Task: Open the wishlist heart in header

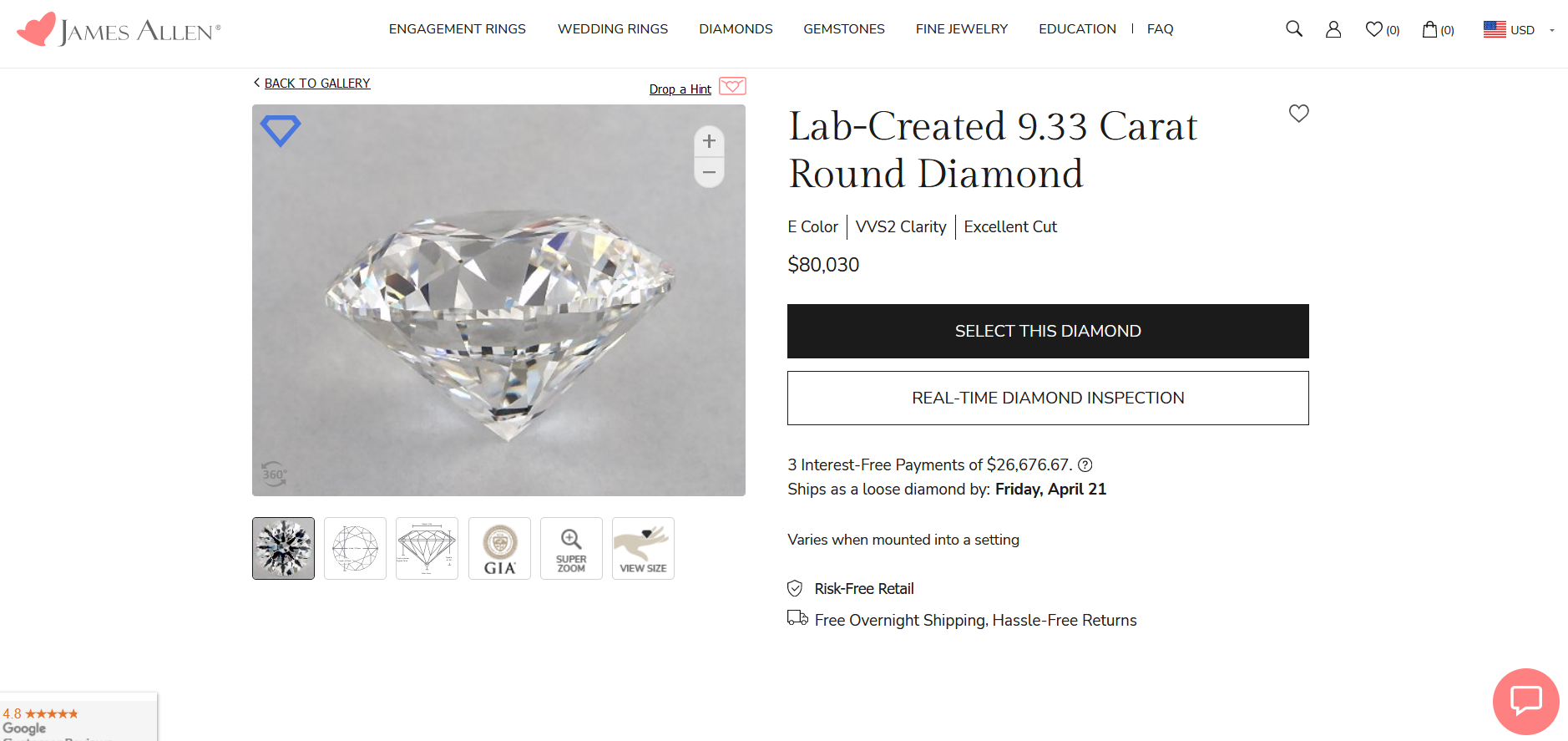Action: pos(1374,29)
